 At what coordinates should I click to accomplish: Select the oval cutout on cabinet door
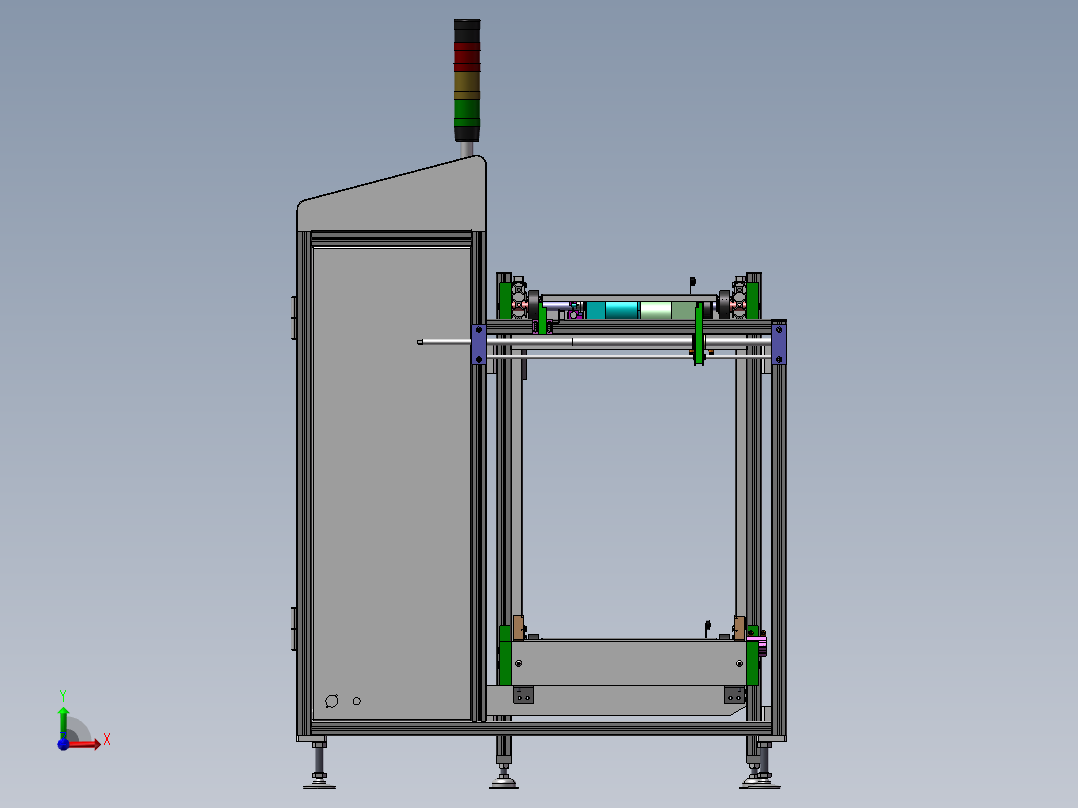pos(331,700)
